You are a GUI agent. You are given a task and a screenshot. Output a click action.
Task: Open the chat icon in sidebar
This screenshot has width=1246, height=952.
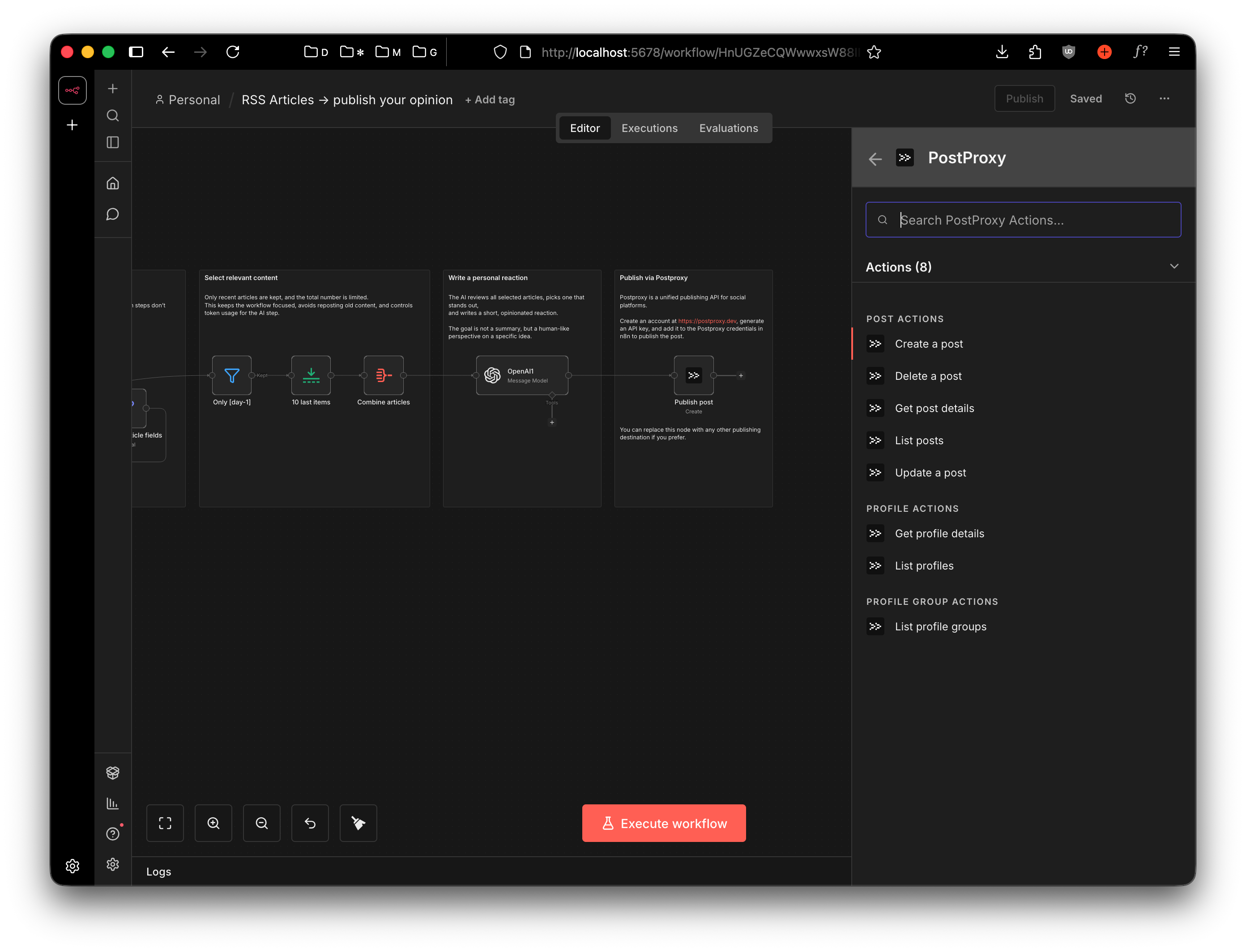(113, 214)
